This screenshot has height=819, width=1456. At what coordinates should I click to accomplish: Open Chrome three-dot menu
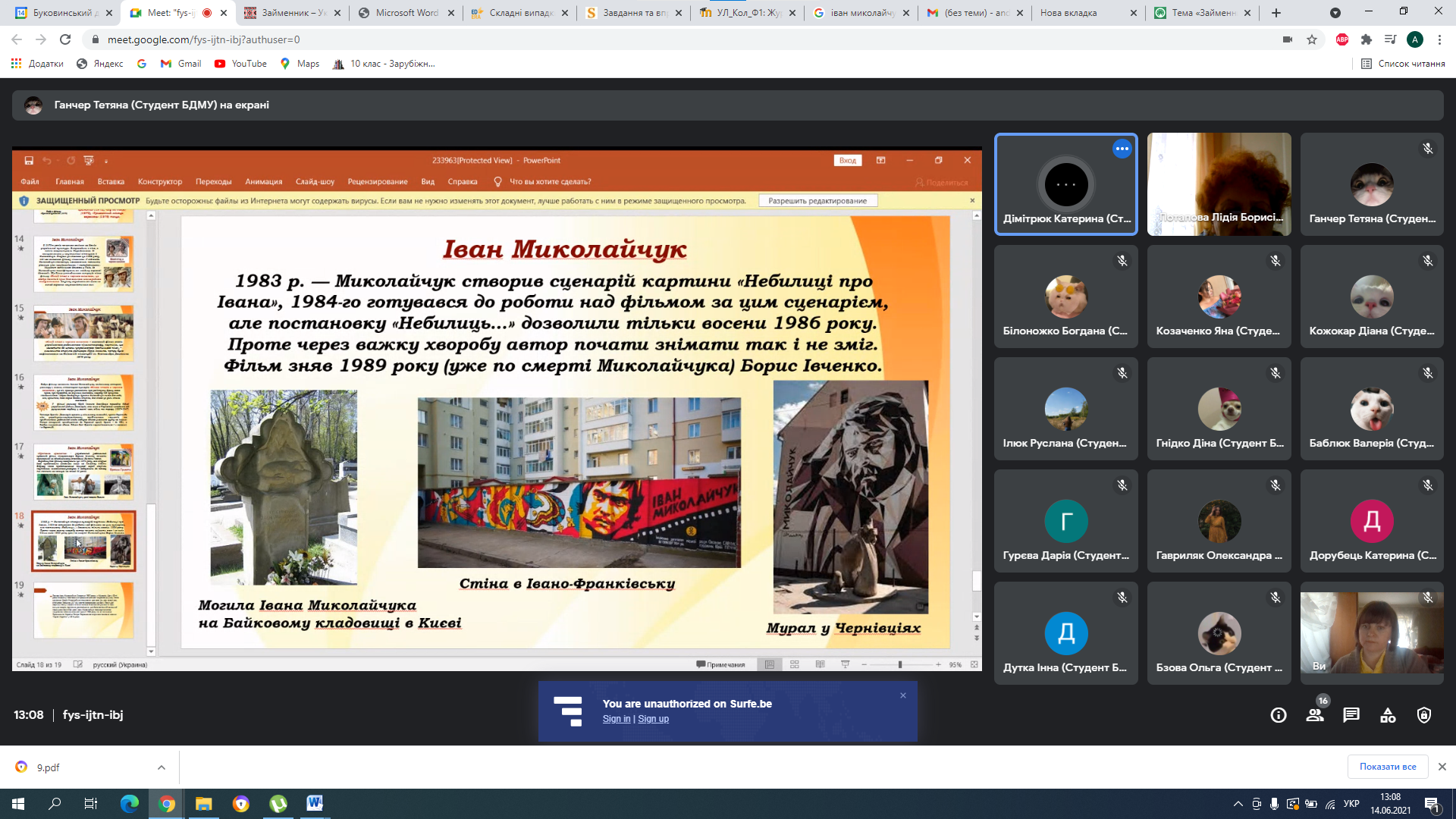point(1439,39)
